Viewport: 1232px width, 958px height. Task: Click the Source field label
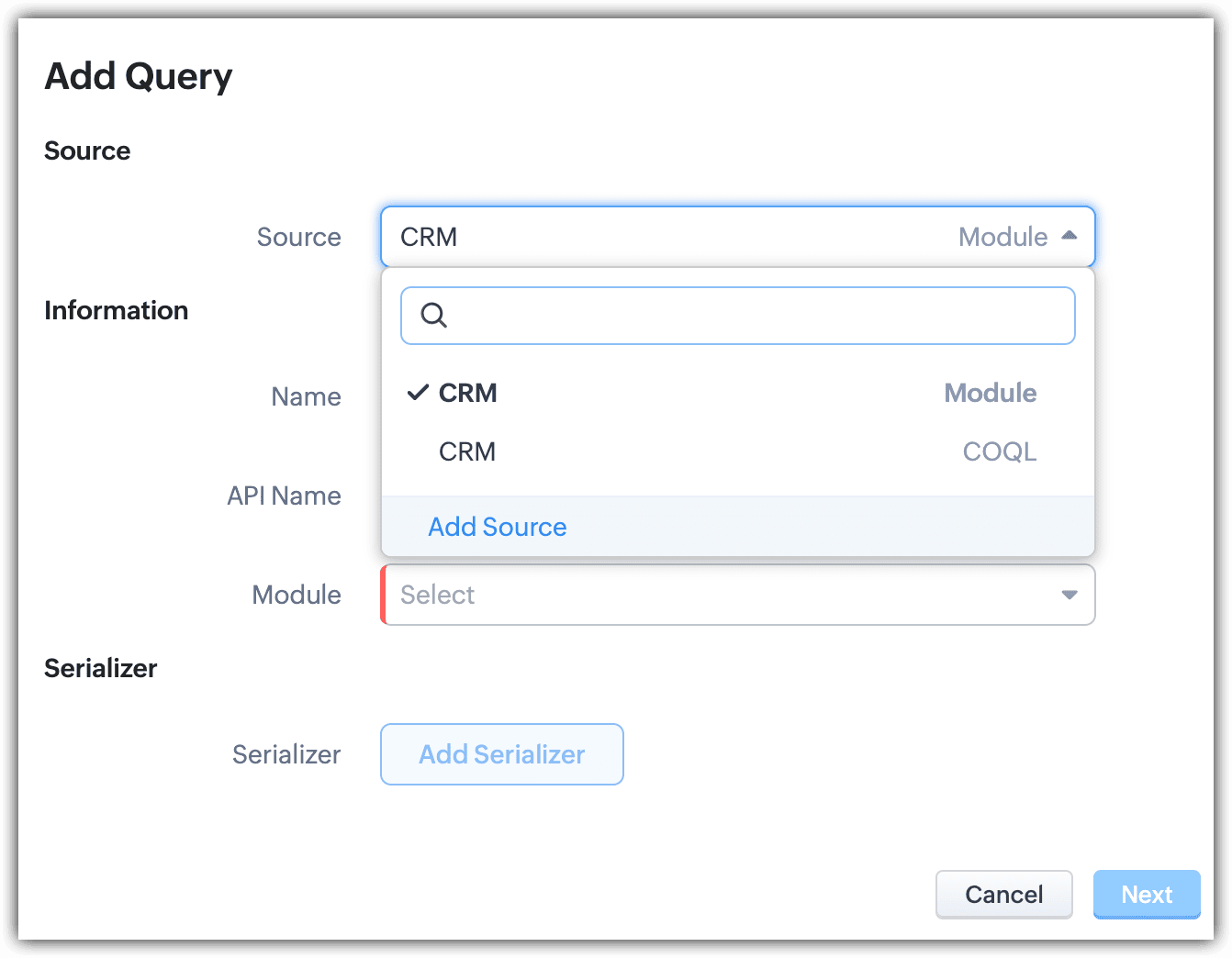(x=298, y=237)
